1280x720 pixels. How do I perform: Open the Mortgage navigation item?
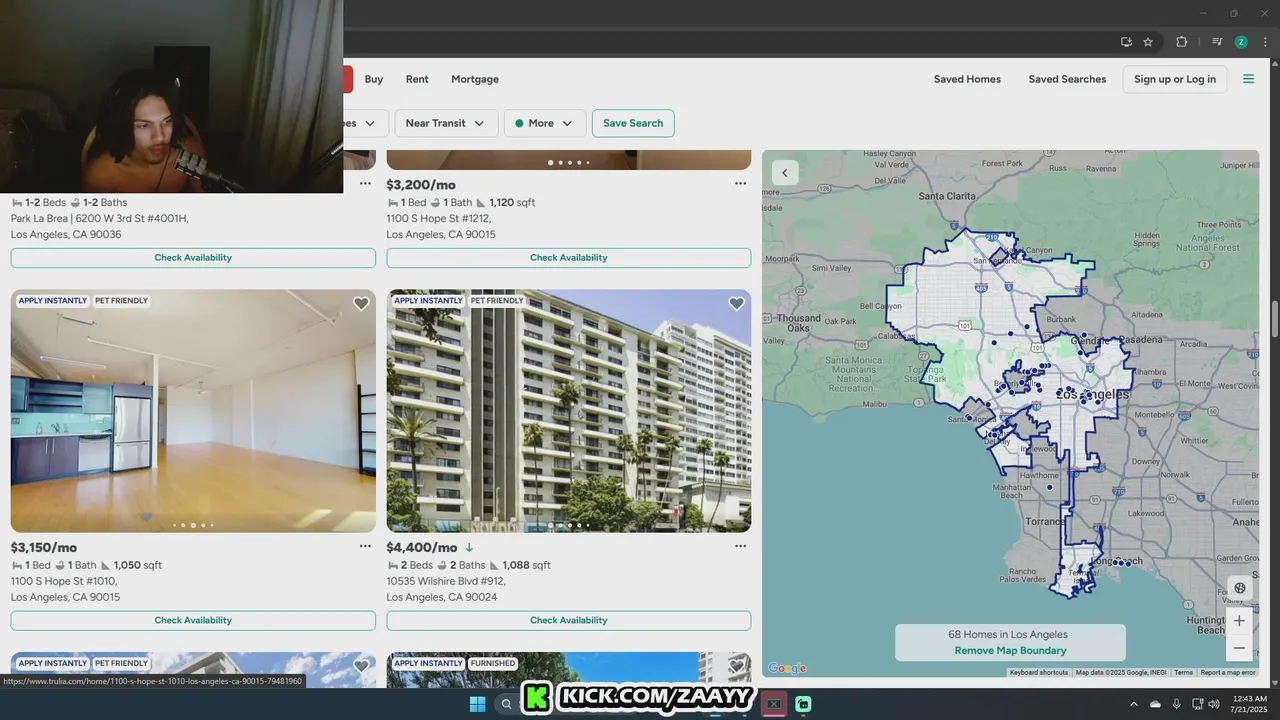475,79
